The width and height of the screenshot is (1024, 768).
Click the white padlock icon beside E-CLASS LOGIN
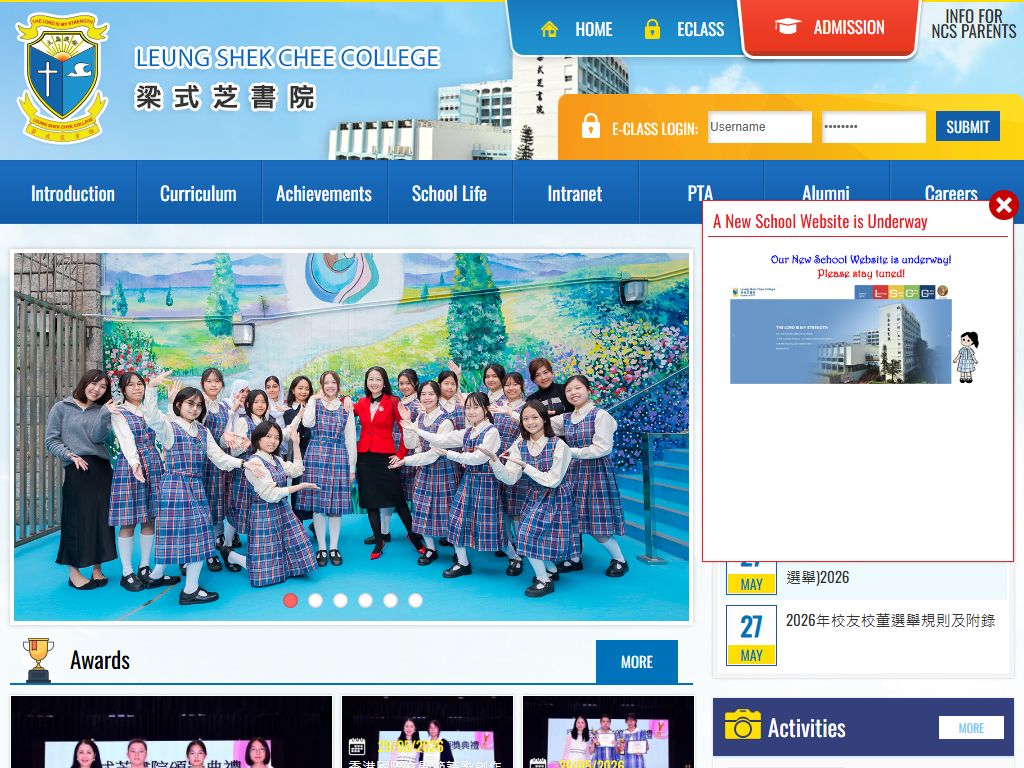pos(590,125)
